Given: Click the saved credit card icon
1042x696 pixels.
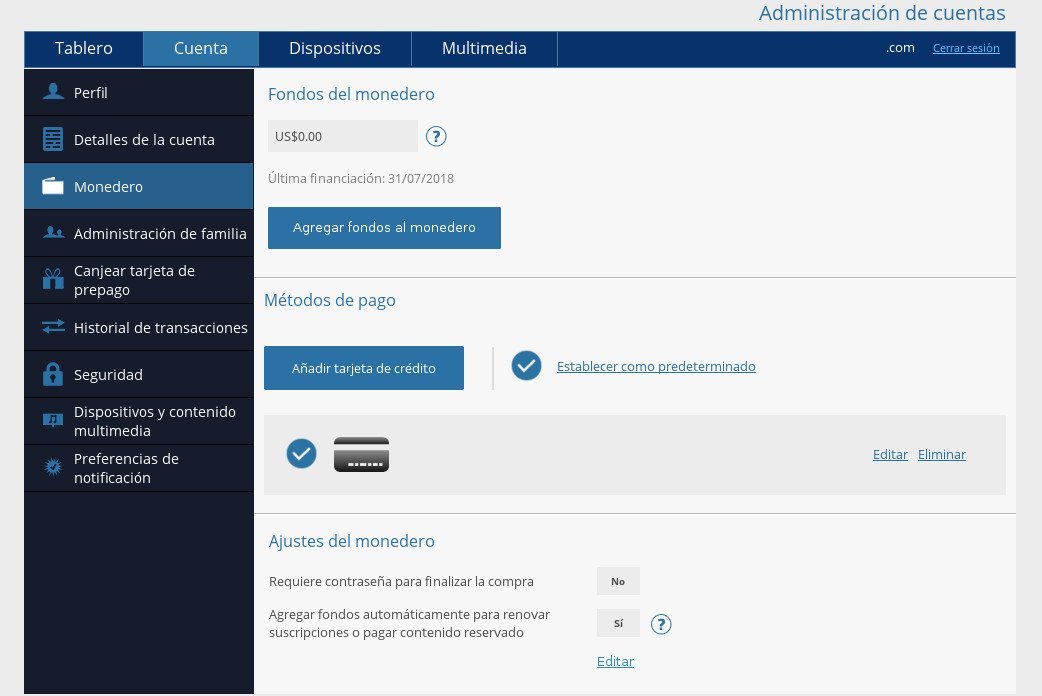Looking at the screenshot, I should point(362,455).
